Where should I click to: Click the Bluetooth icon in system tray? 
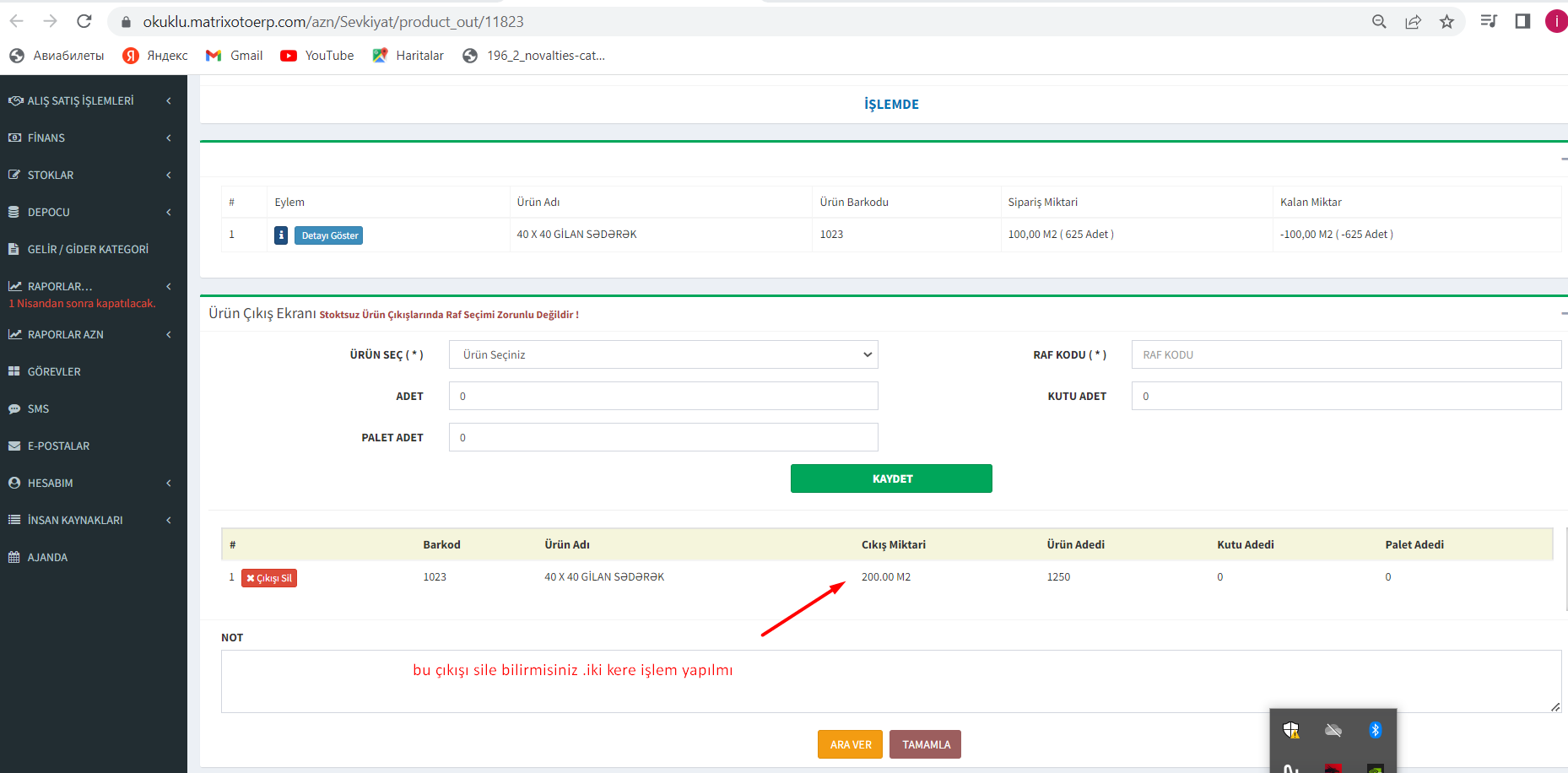coord(1375,730)
